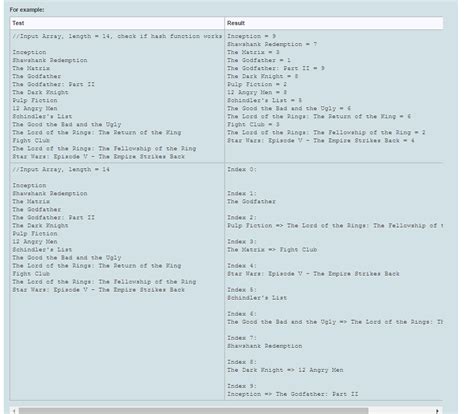
Task: Click the "Index 3:" label
Action: [x=242, y=241]
